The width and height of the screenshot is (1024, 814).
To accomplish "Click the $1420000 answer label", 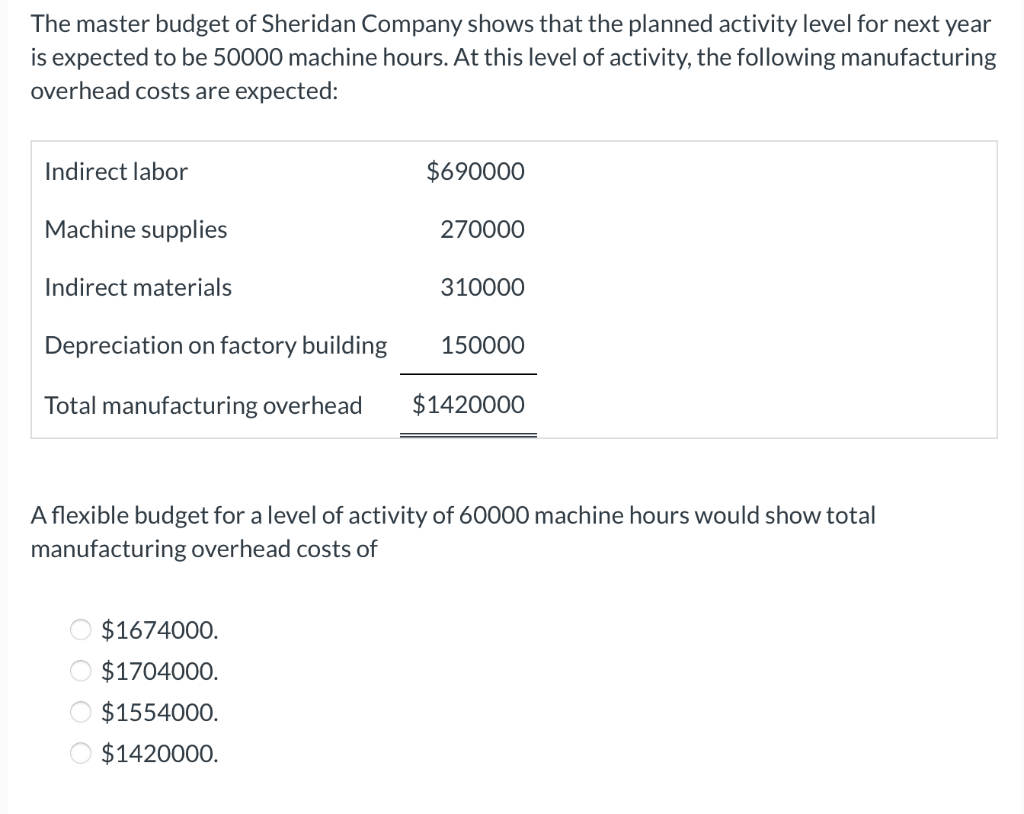I will [158, 753].
